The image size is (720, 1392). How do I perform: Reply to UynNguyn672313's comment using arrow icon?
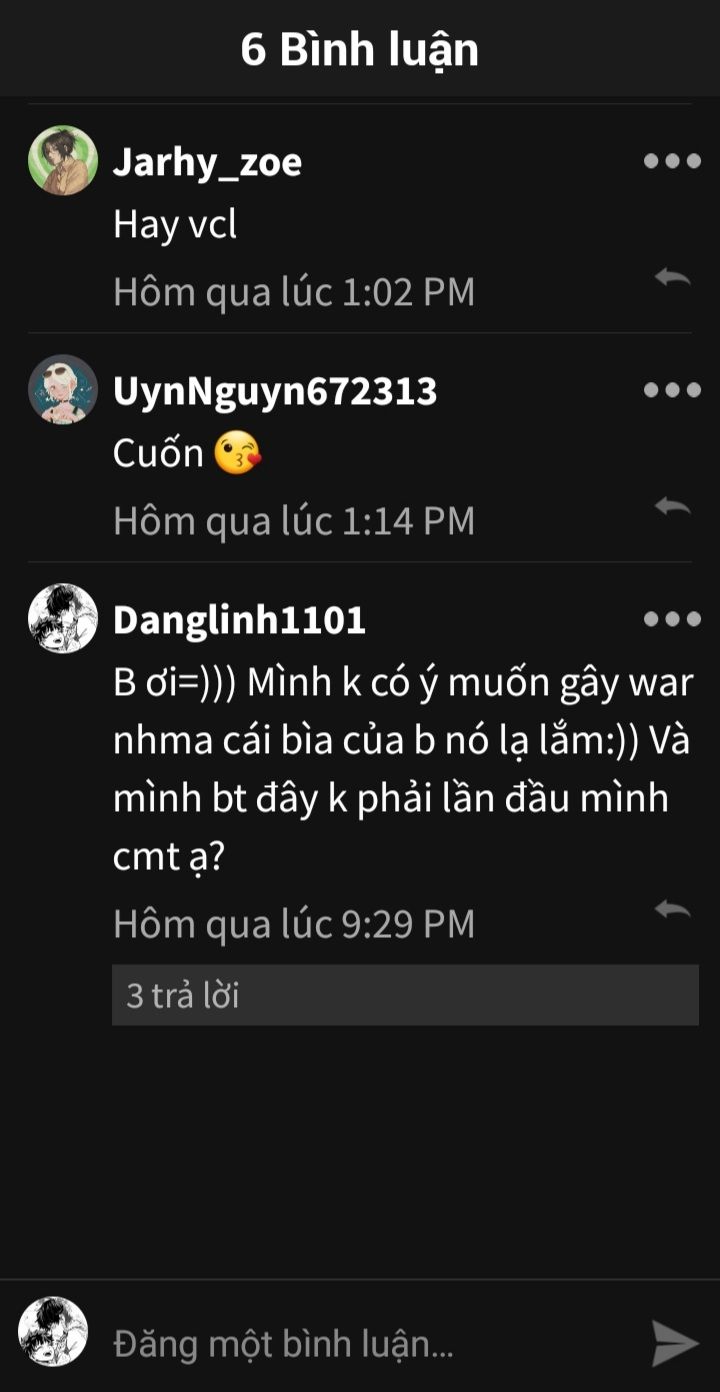pos(673,507)
